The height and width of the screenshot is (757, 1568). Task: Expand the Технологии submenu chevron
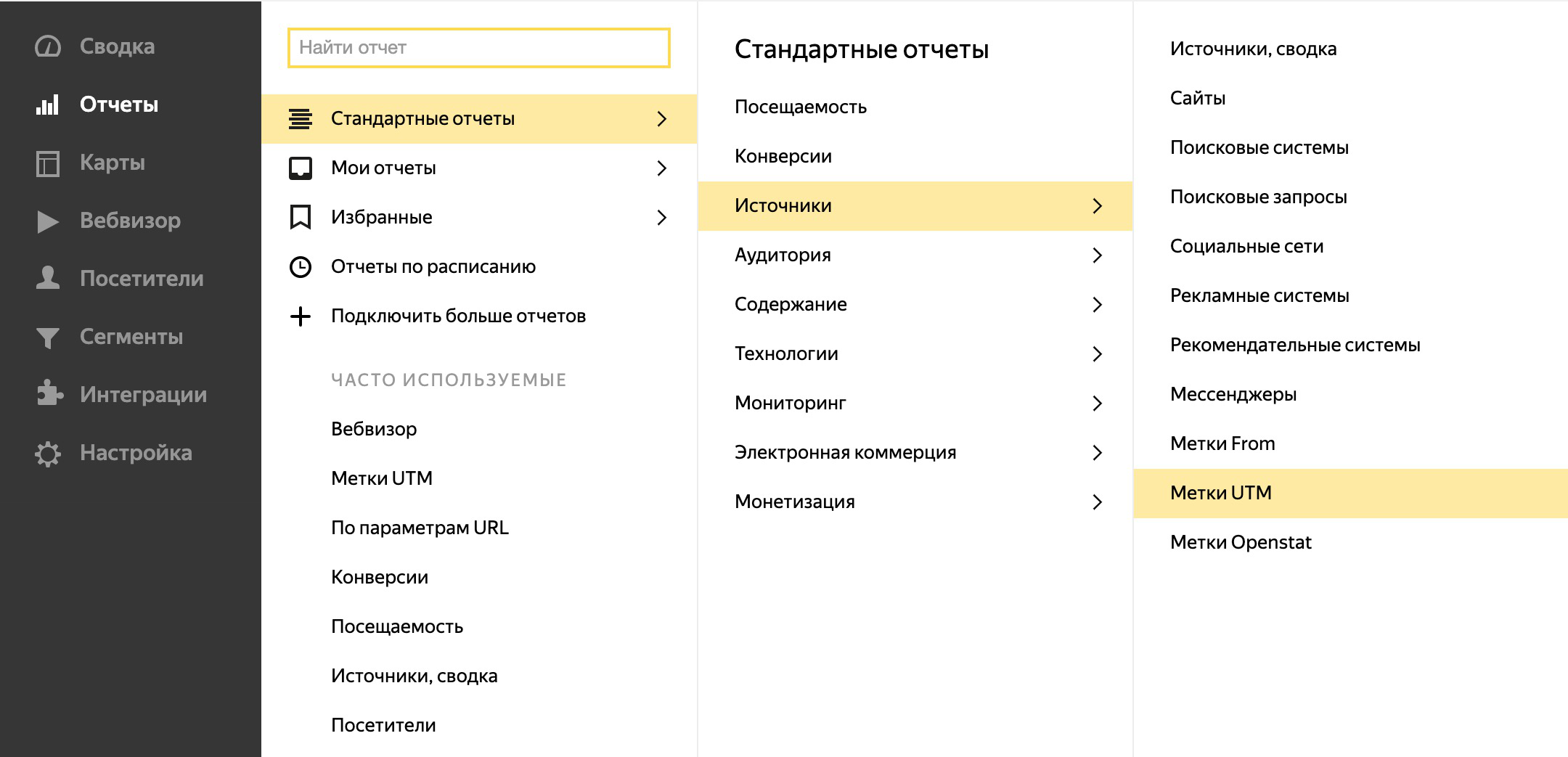pyautogui.click(x=1097, y=354)
